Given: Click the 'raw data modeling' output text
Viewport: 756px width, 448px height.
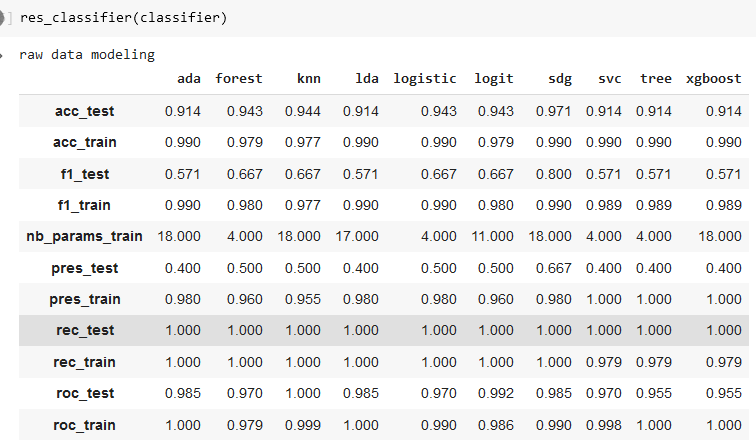Looking at the screenshot, I should (87, 54).
